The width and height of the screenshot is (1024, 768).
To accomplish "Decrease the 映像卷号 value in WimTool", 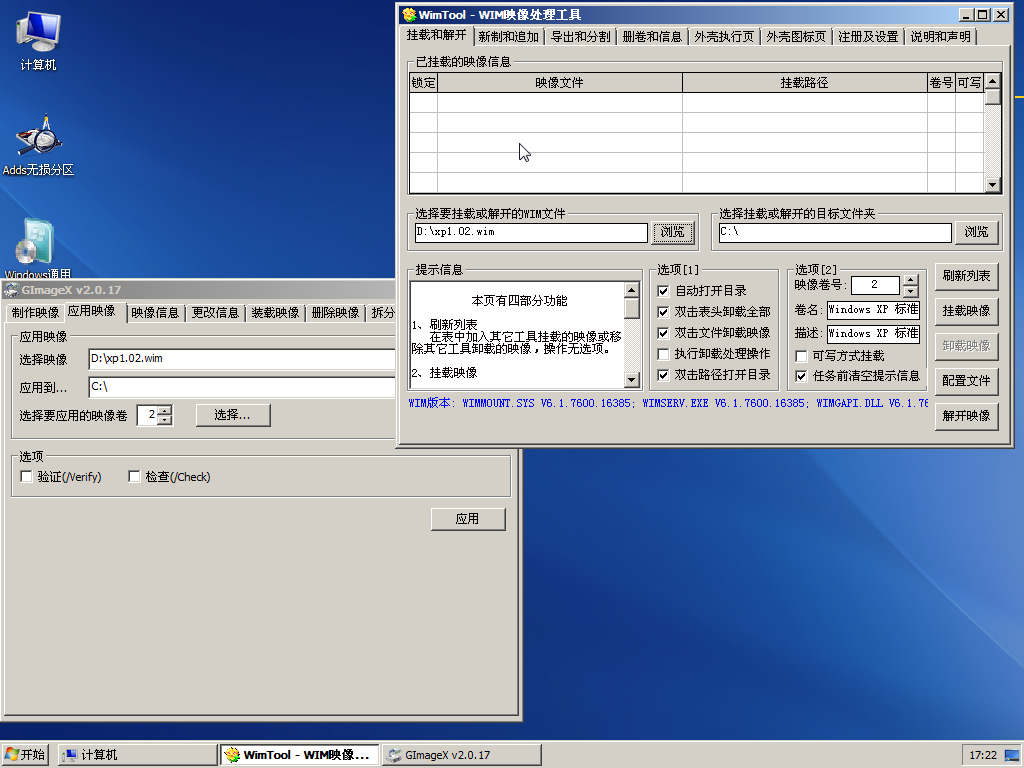I will (910, 291).
